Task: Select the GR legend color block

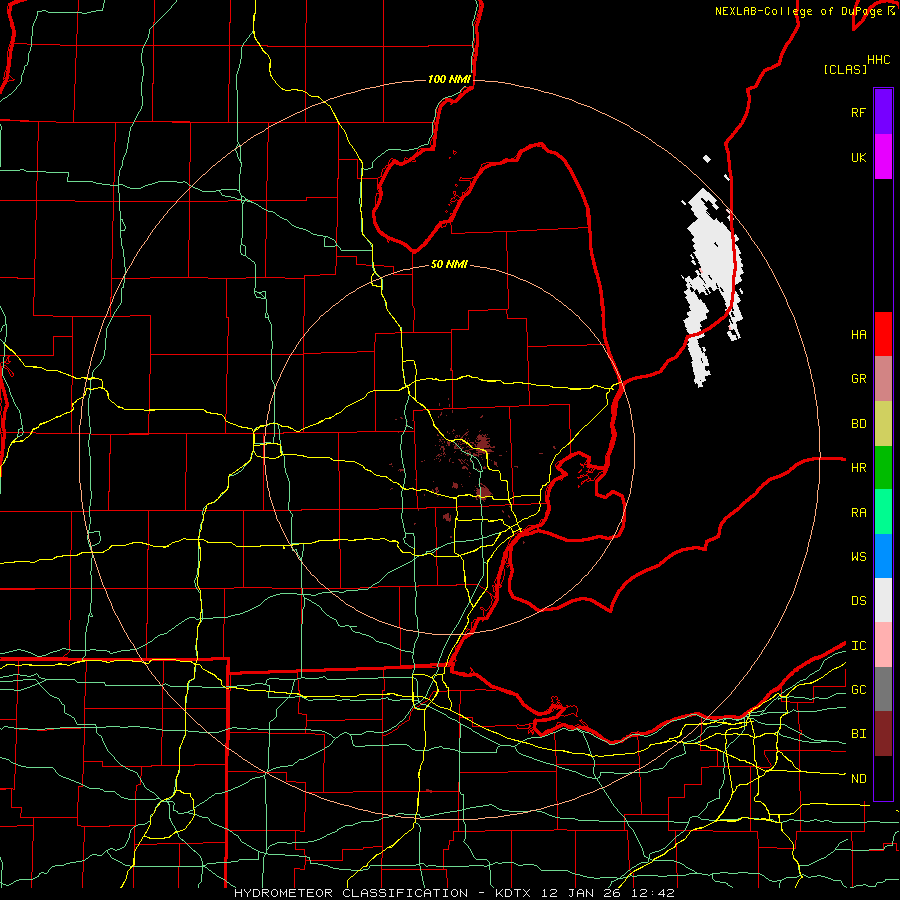Action: click(883, 379)
